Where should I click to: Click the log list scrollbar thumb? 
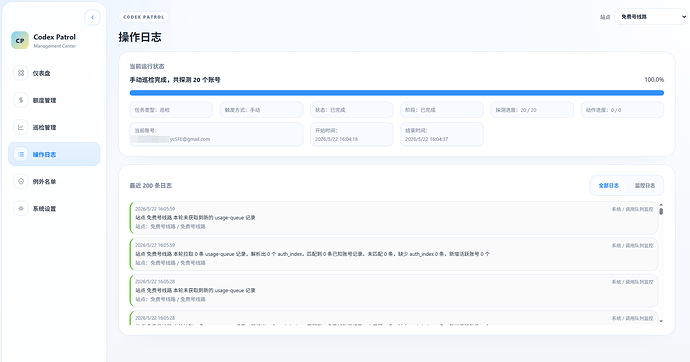(661, 211)
